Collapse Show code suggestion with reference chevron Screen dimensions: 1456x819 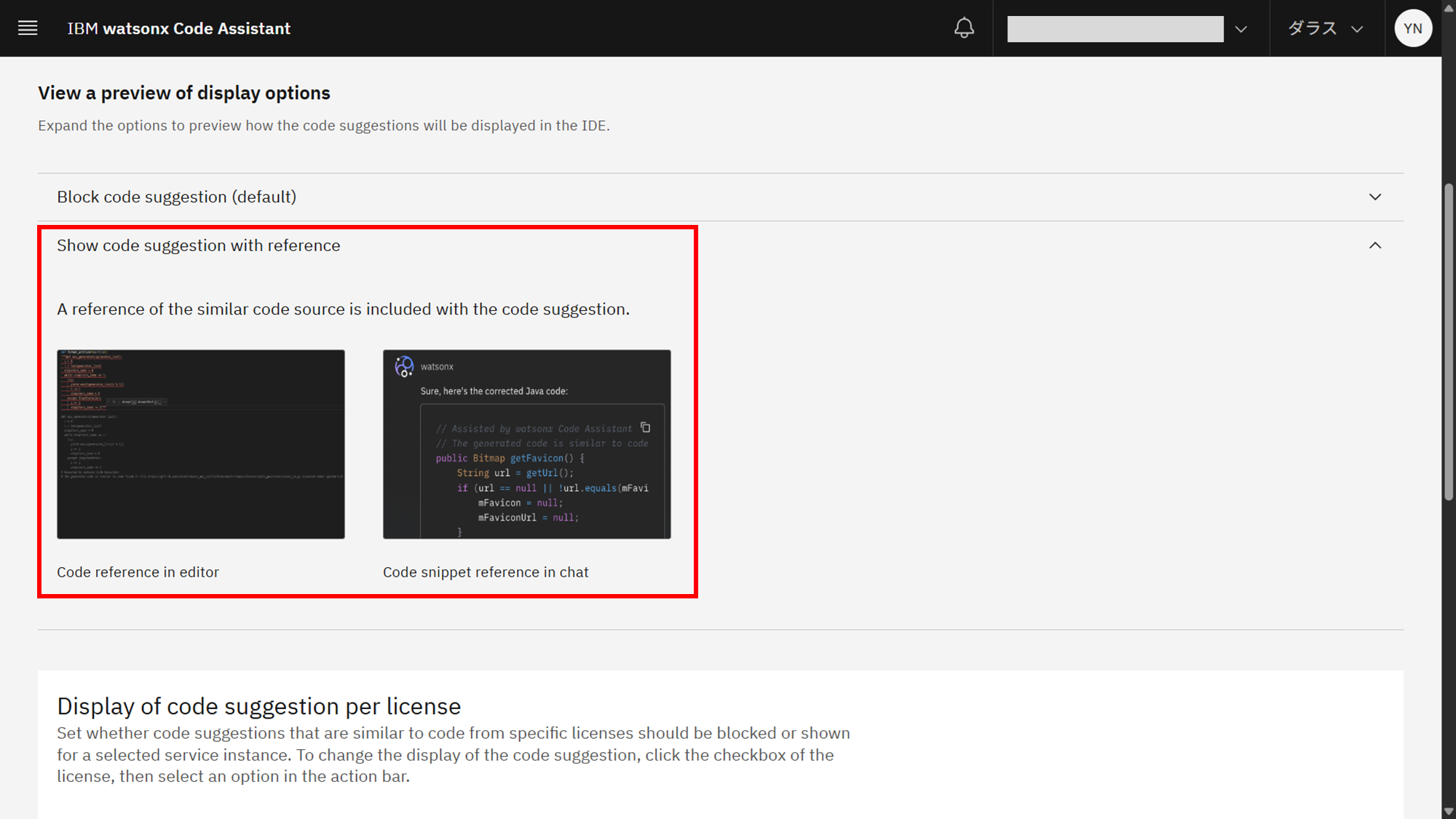point(1374,245)
